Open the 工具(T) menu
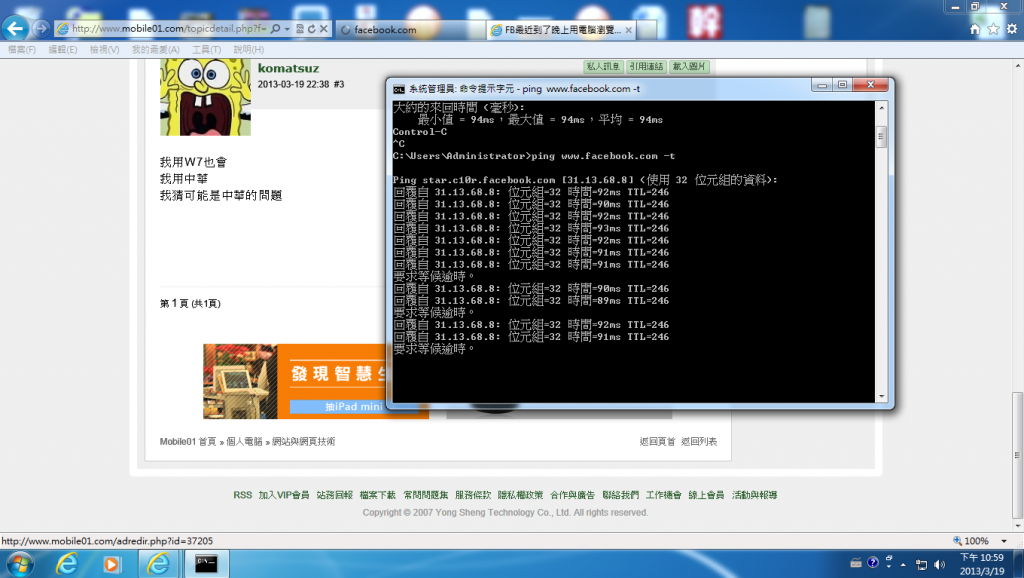 click(x=207, y=49)
